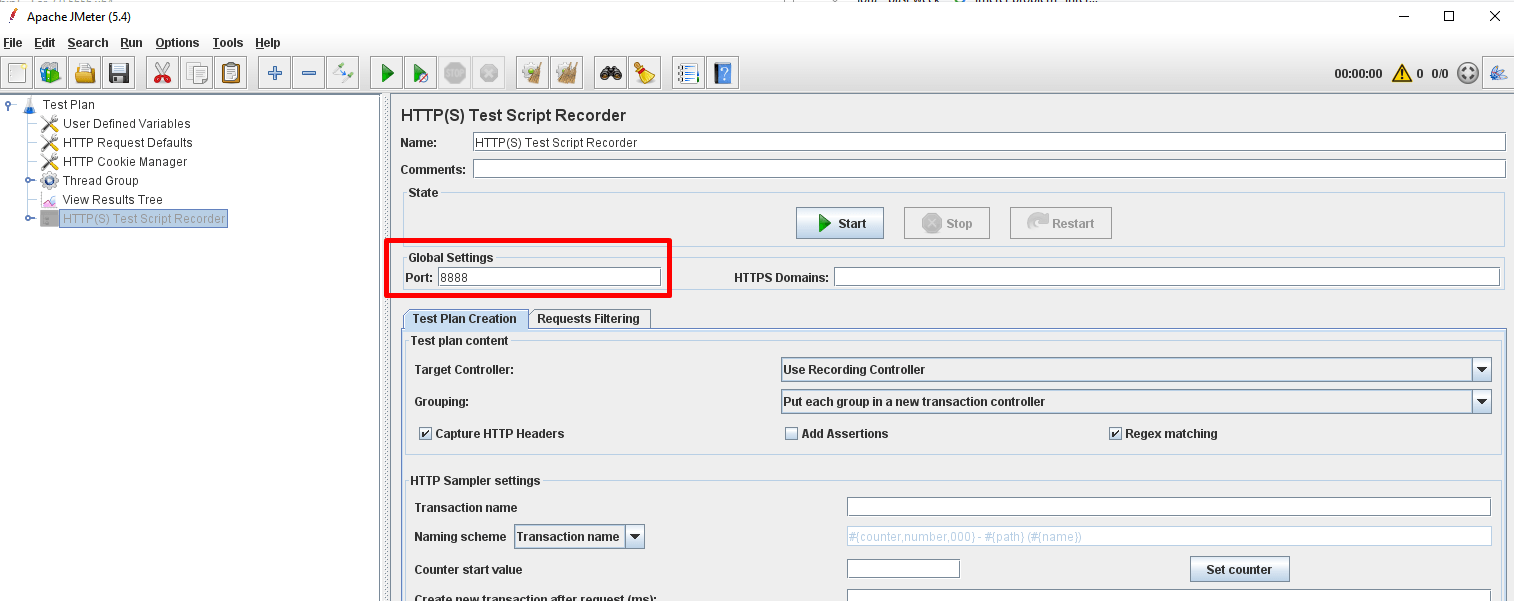Click the yellow warning log icon

pyautogui.click(x=1402, y=73)
